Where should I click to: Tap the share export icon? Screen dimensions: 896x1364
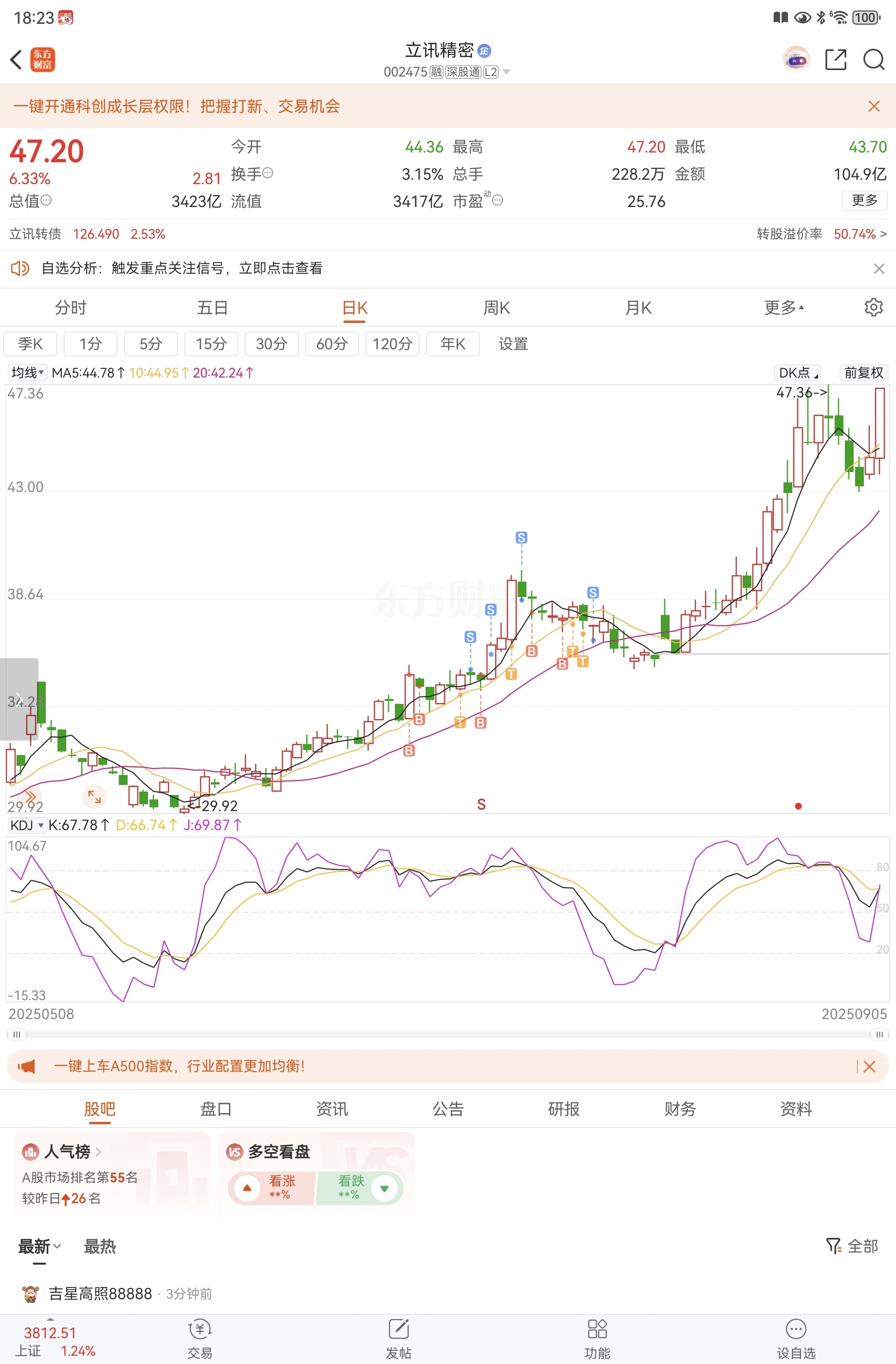tap(835, 59)
